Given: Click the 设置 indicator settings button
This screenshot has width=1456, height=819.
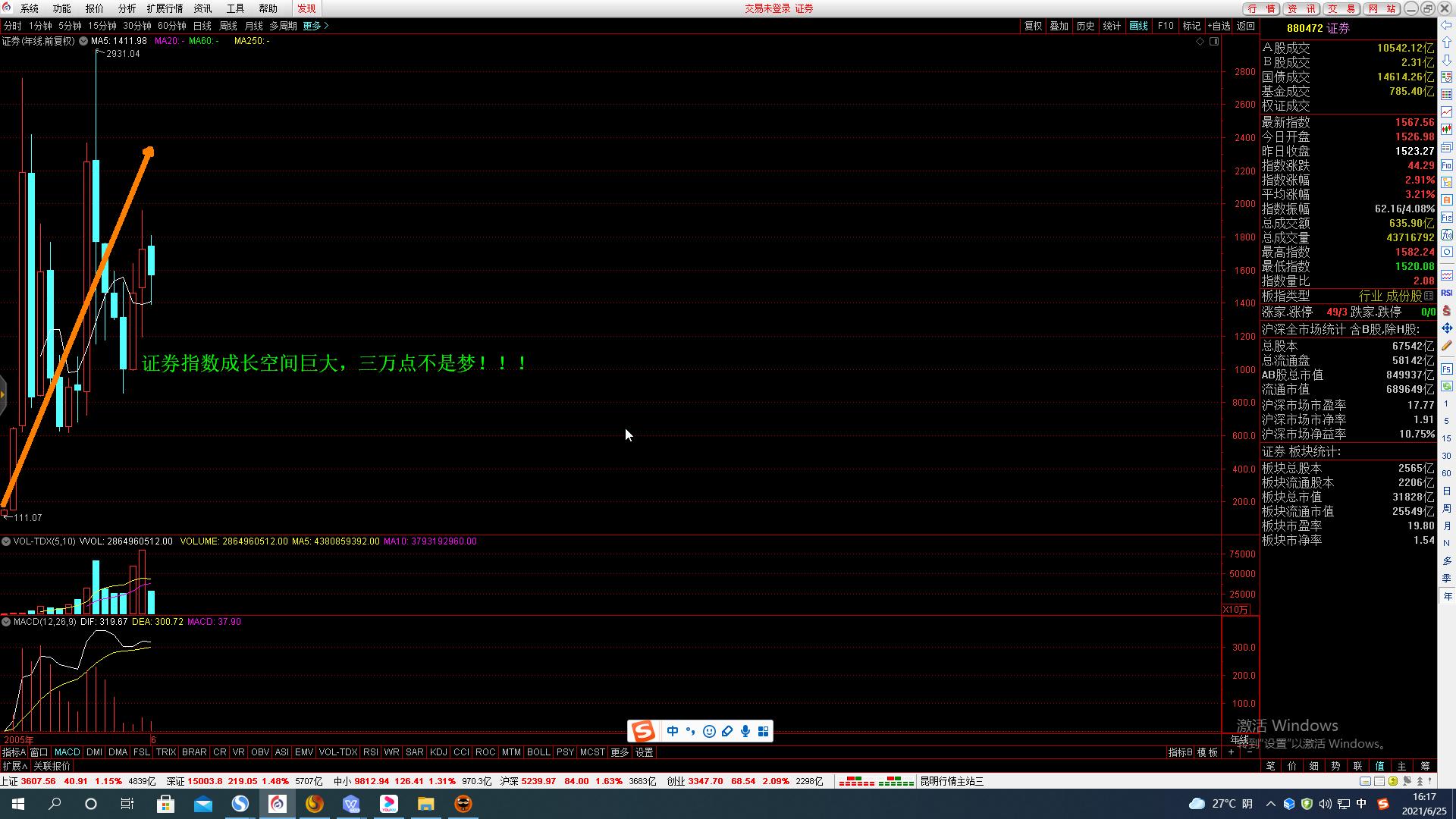Looking at the screenshot, I should pyautogui.click(x=644, y=752).
